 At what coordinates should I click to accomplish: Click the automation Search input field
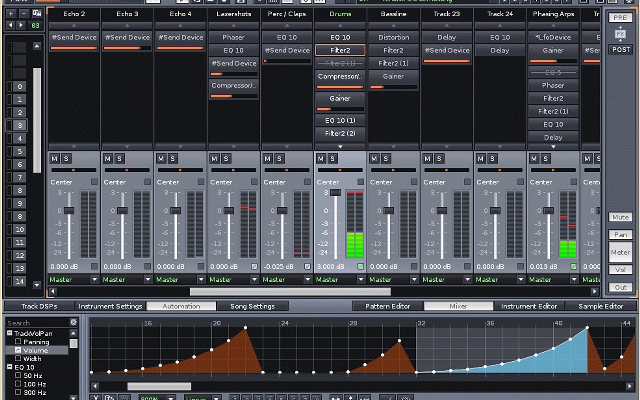(38, 322)
